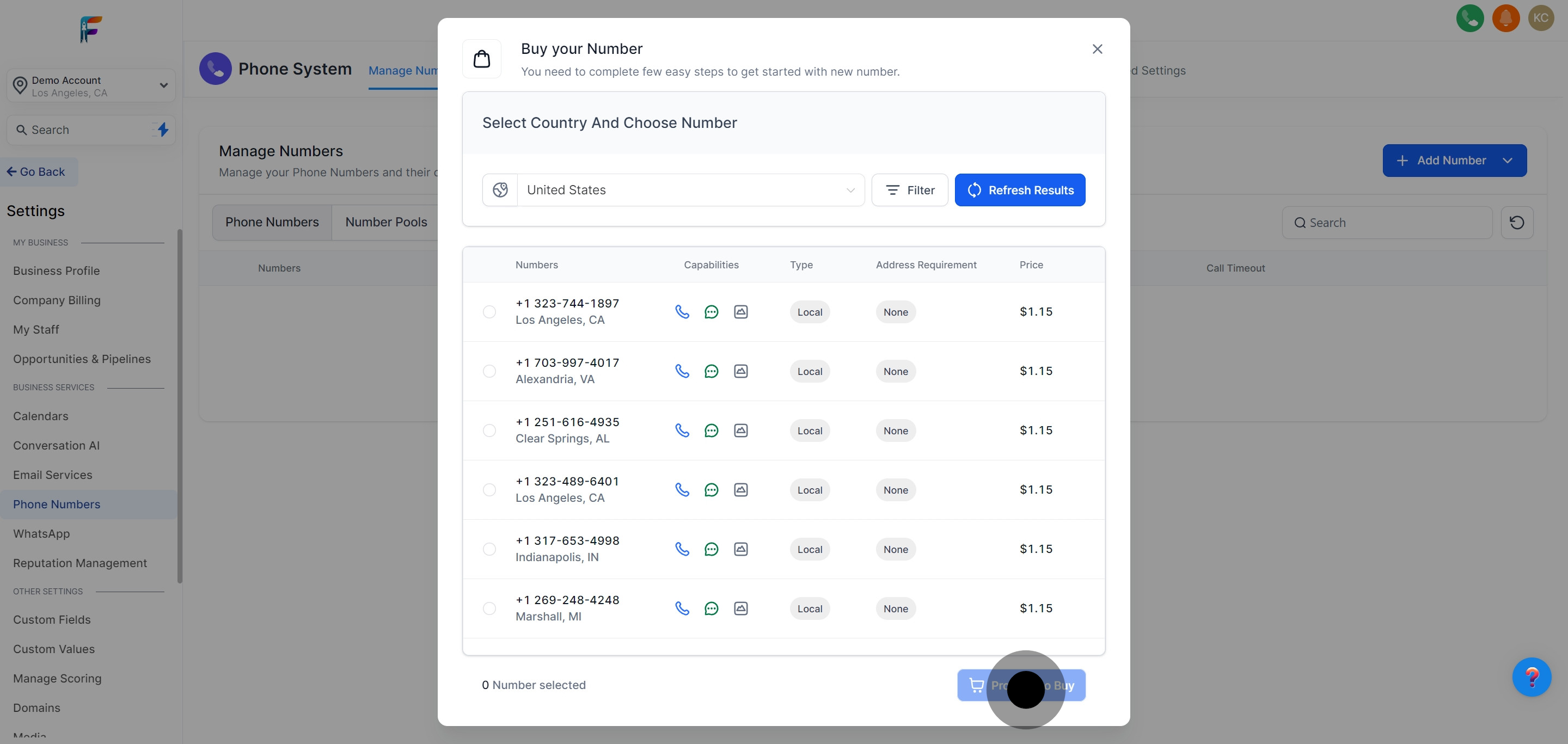Expand the Demo Account location selector
The height and width of the screenshot is (744, 1568).
point(91,86)
